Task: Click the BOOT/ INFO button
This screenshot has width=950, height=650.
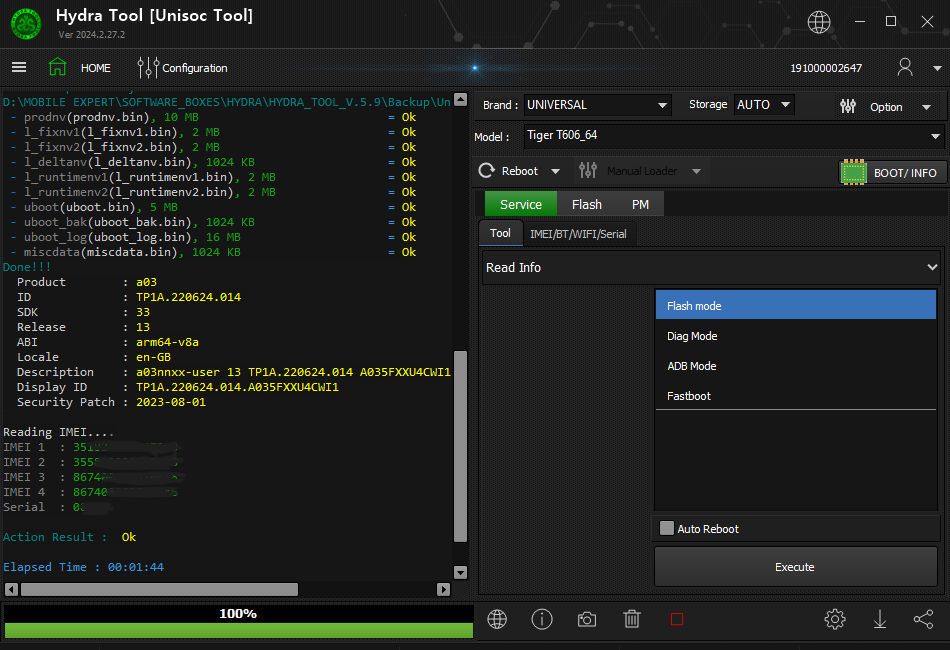Action: [x=892, y=172]
